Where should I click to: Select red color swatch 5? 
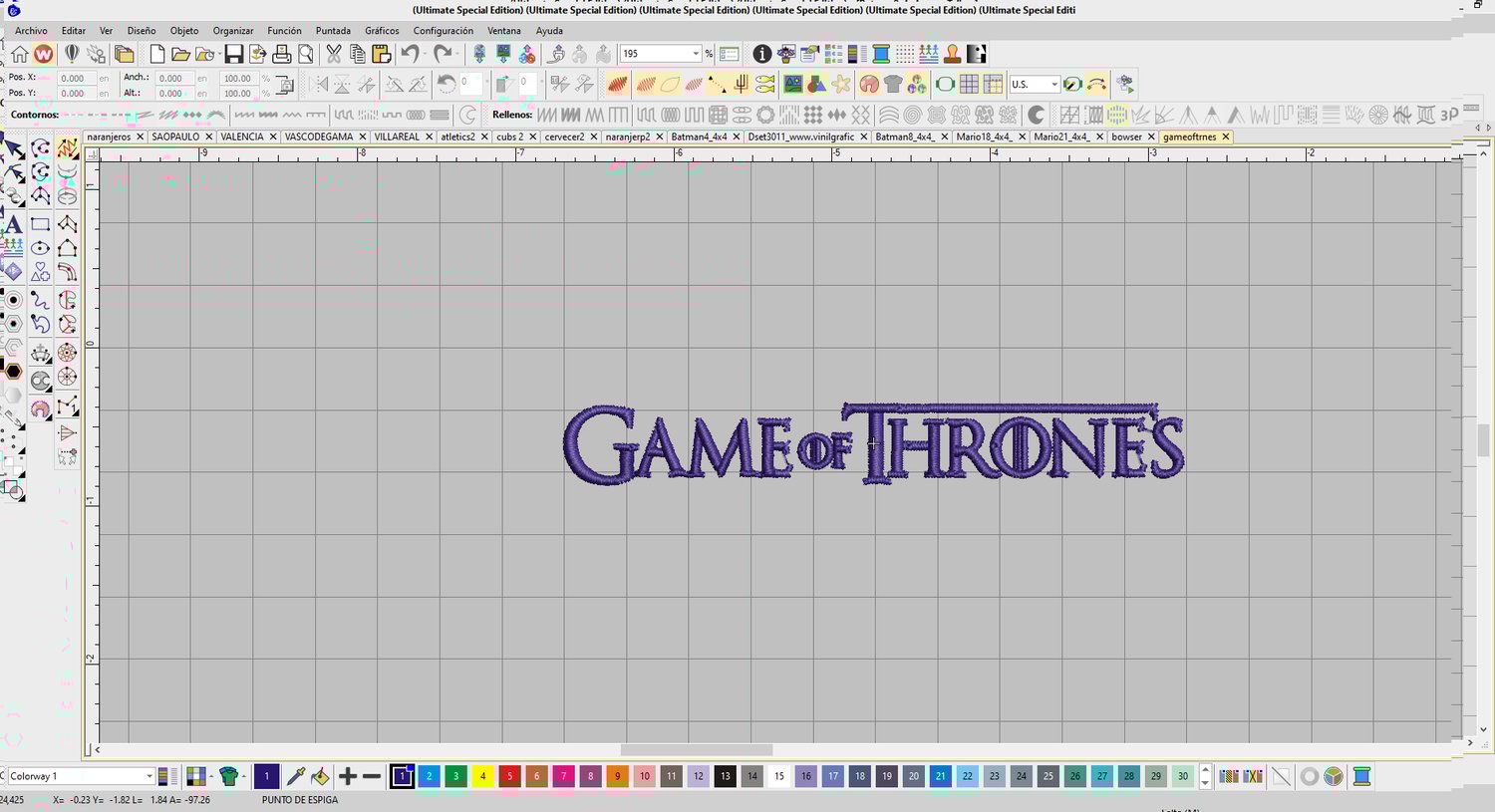coord(509,776)
